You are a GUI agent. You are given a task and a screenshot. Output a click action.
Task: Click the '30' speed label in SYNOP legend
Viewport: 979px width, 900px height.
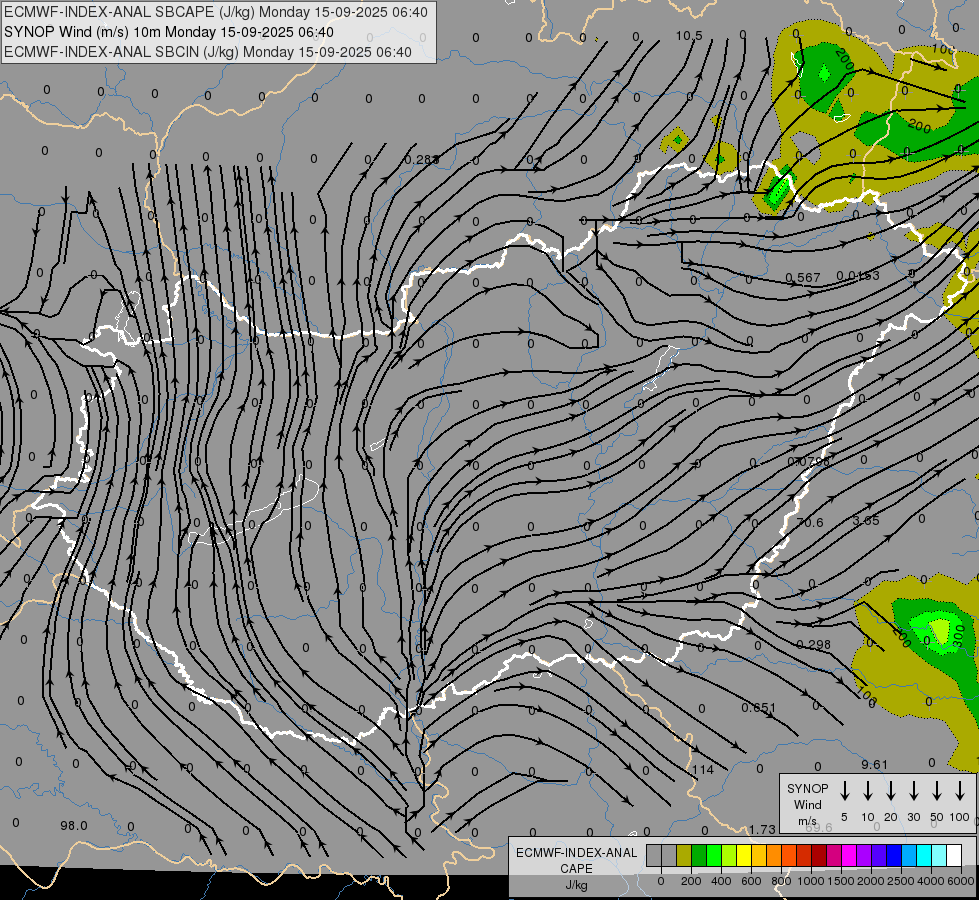(x=913, y=817)
